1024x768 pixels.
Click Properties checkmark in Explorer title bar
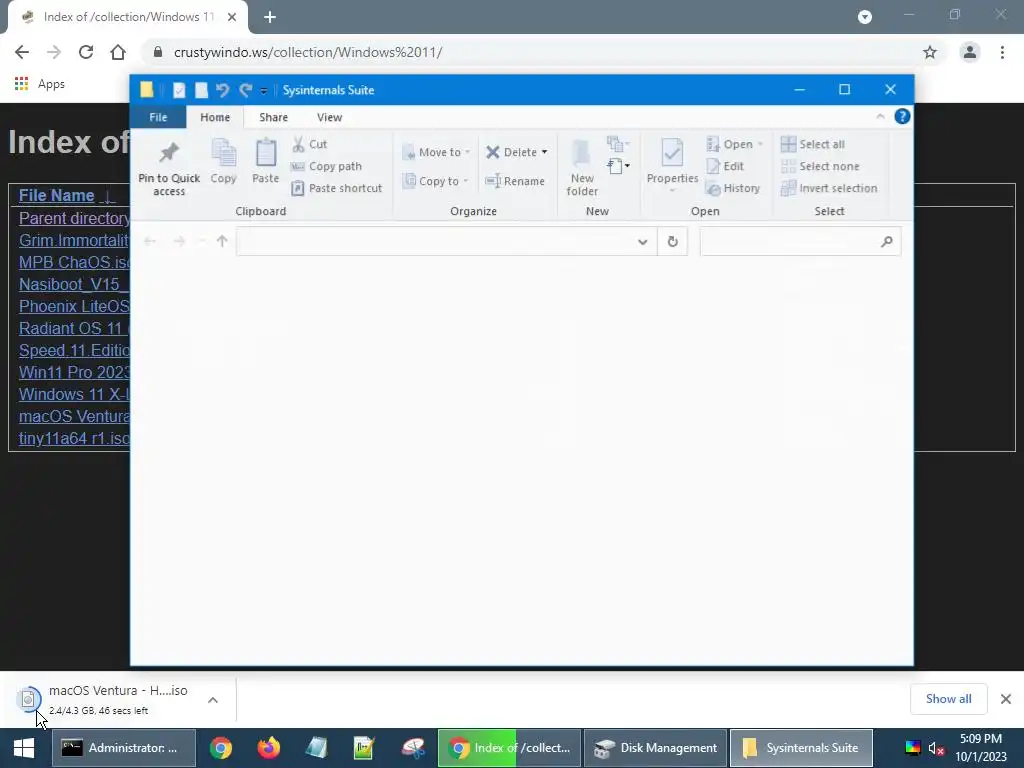click(x=179, y=90)
